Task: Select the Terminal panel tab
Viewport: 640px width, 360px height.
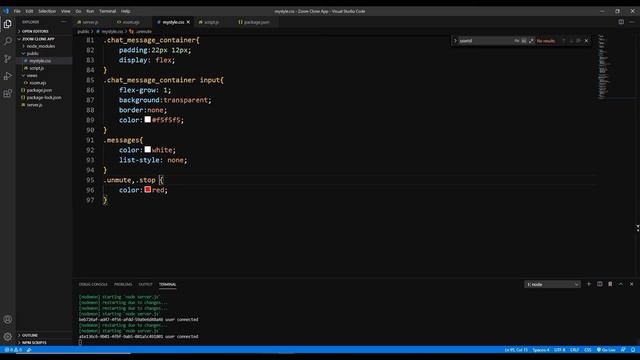Action: (x=167, y=284)
